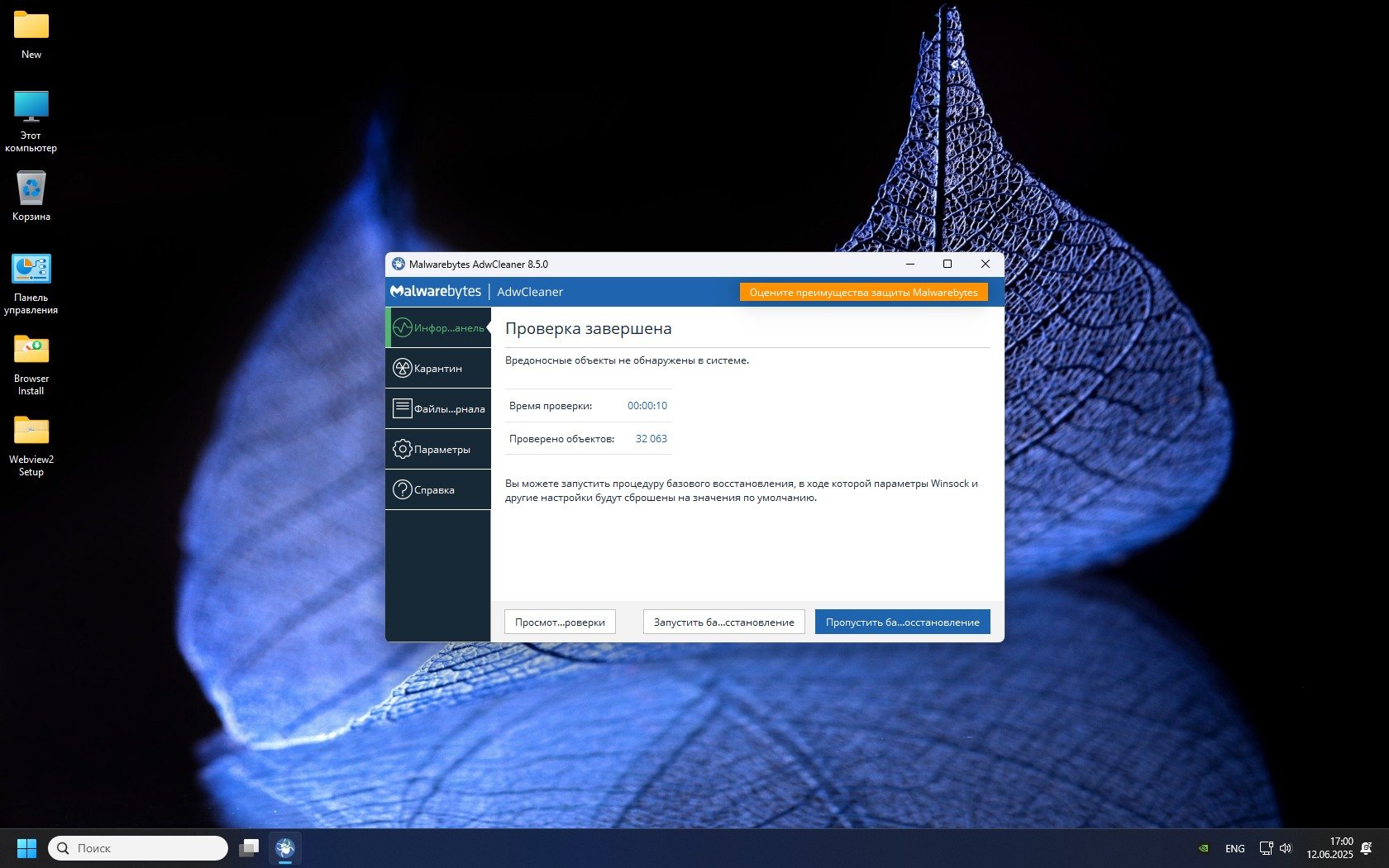Open the volume control in system tray

coord(1286,848)
